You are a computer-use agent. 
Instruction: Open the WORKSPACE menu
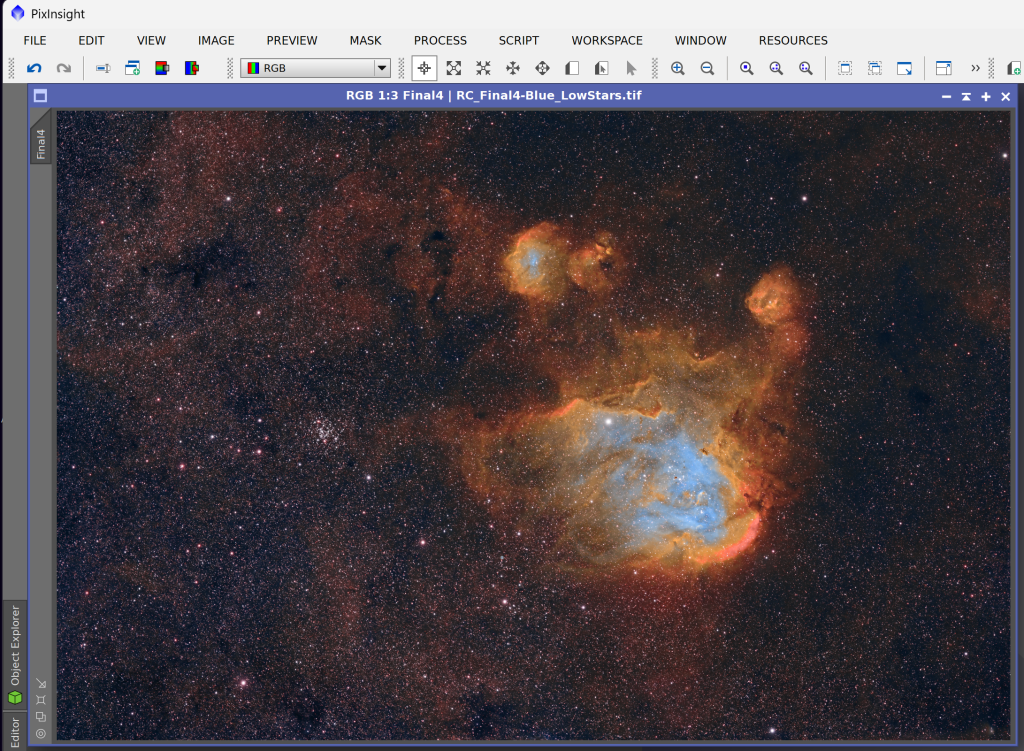coord(606,41)
